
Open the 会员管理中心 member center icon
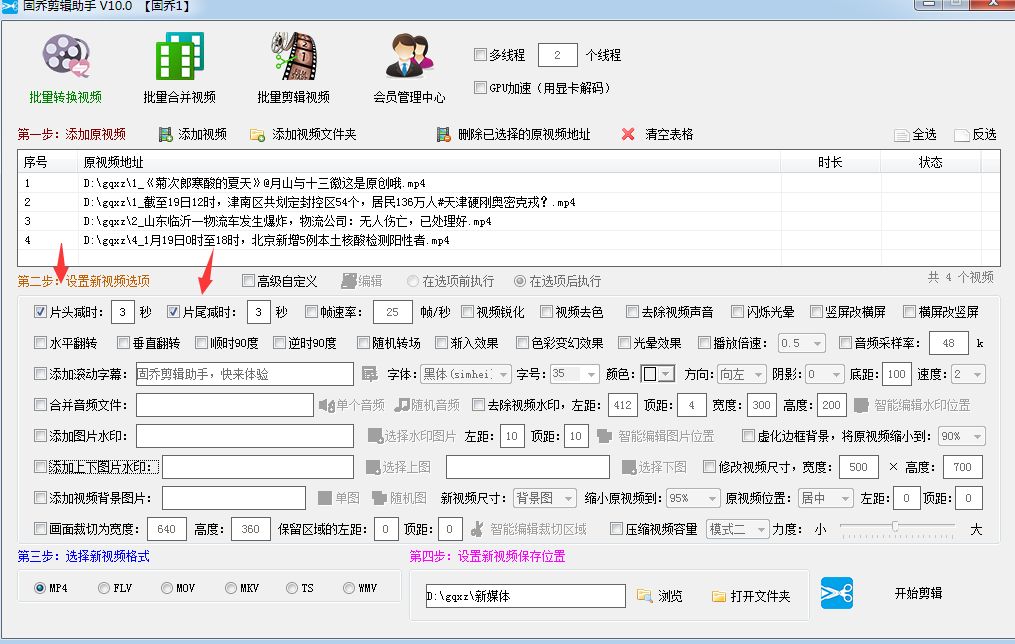[x=409, y=56]
